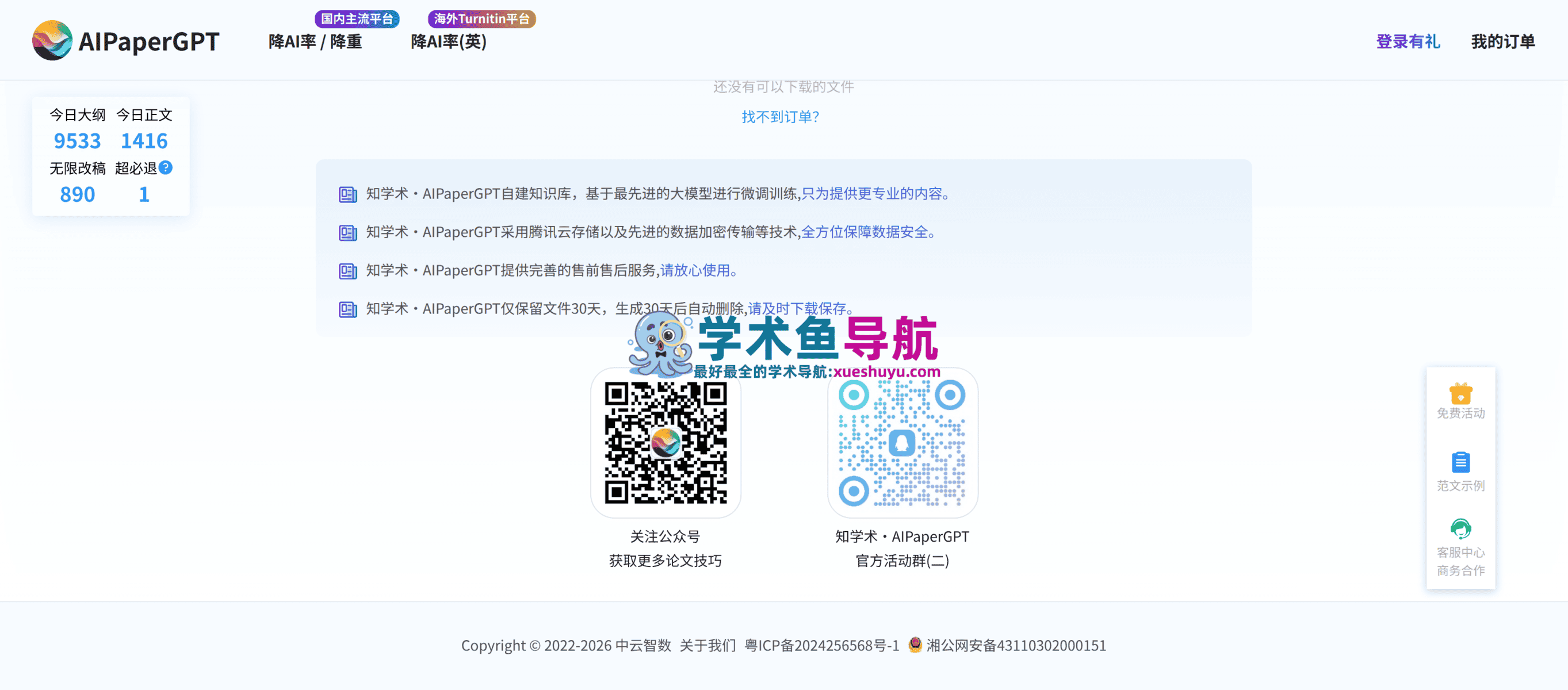Image resolution: width=1568 pixels, height=690 pixels.
Task: Click the 登录有礼 link
Action: click(x=1408, y=41)
